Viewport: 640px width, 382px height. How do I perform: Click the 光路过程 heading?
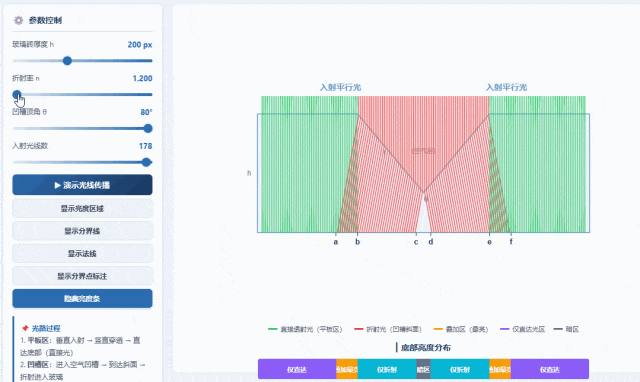tap(46, 328)
